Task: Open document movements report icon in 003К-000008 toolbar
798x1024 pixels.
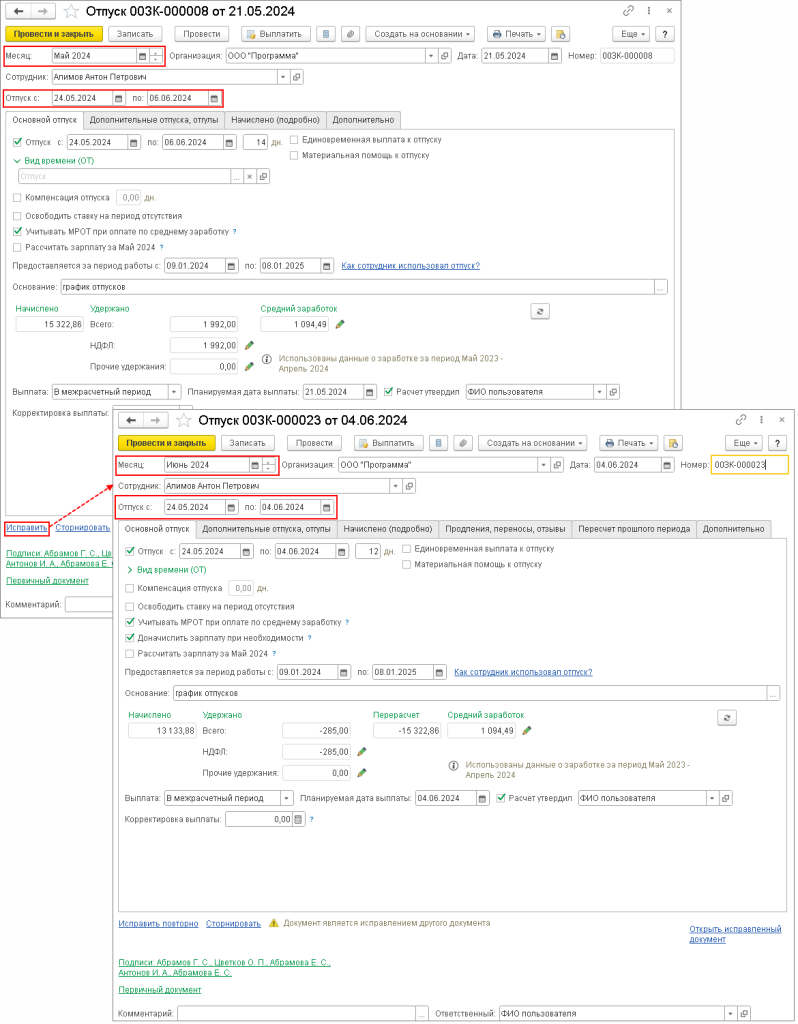Action: (327, 35)
